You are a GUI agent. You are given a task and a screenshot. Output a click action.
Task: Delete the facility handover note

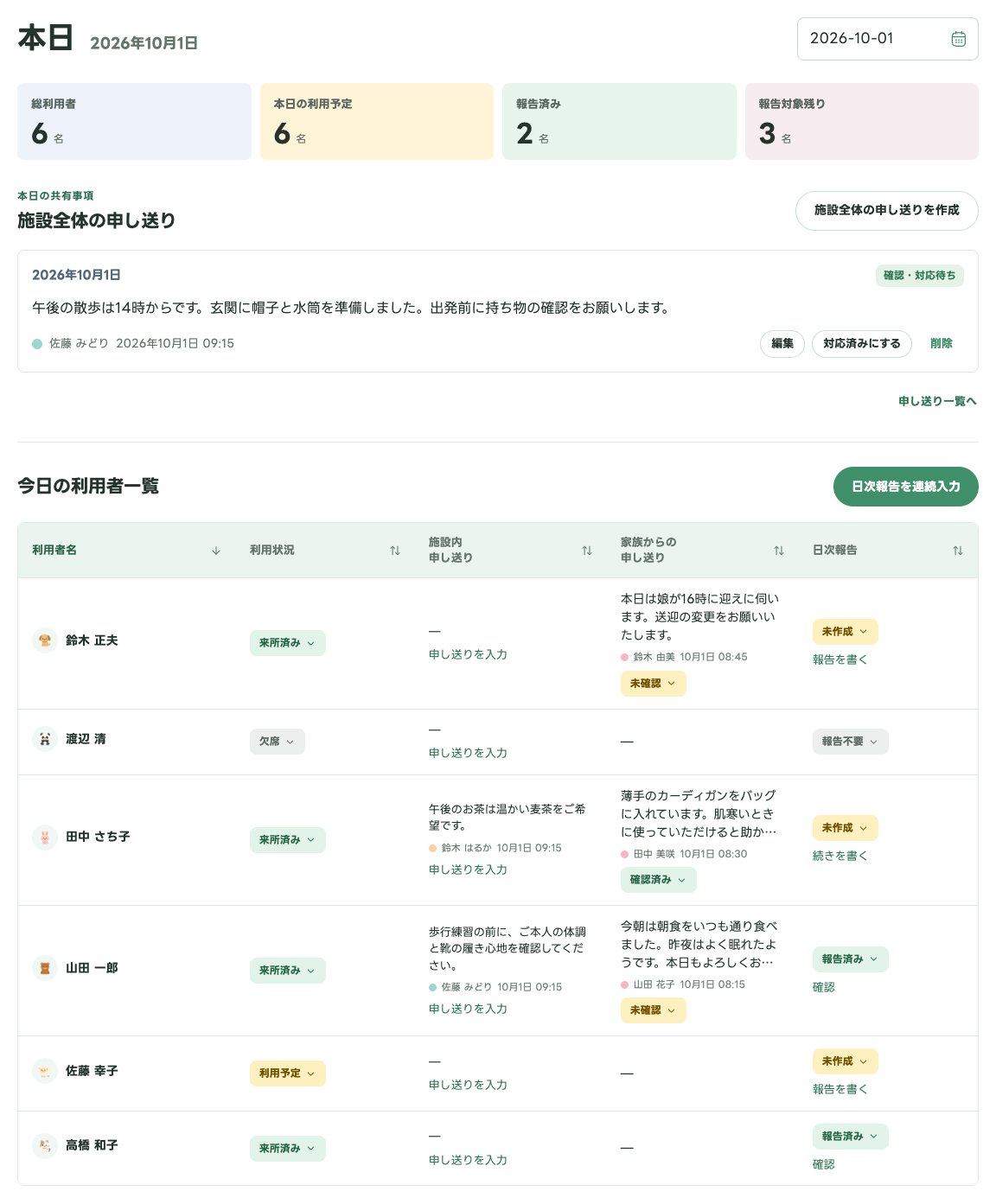(x=942, y=344)
